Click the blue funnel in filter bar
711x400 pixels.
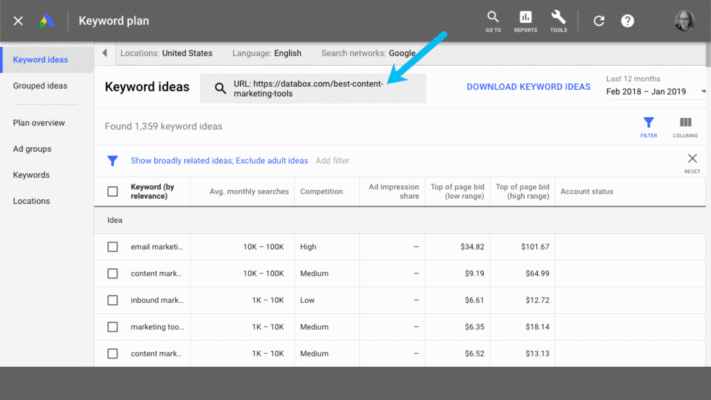(112, 161)
